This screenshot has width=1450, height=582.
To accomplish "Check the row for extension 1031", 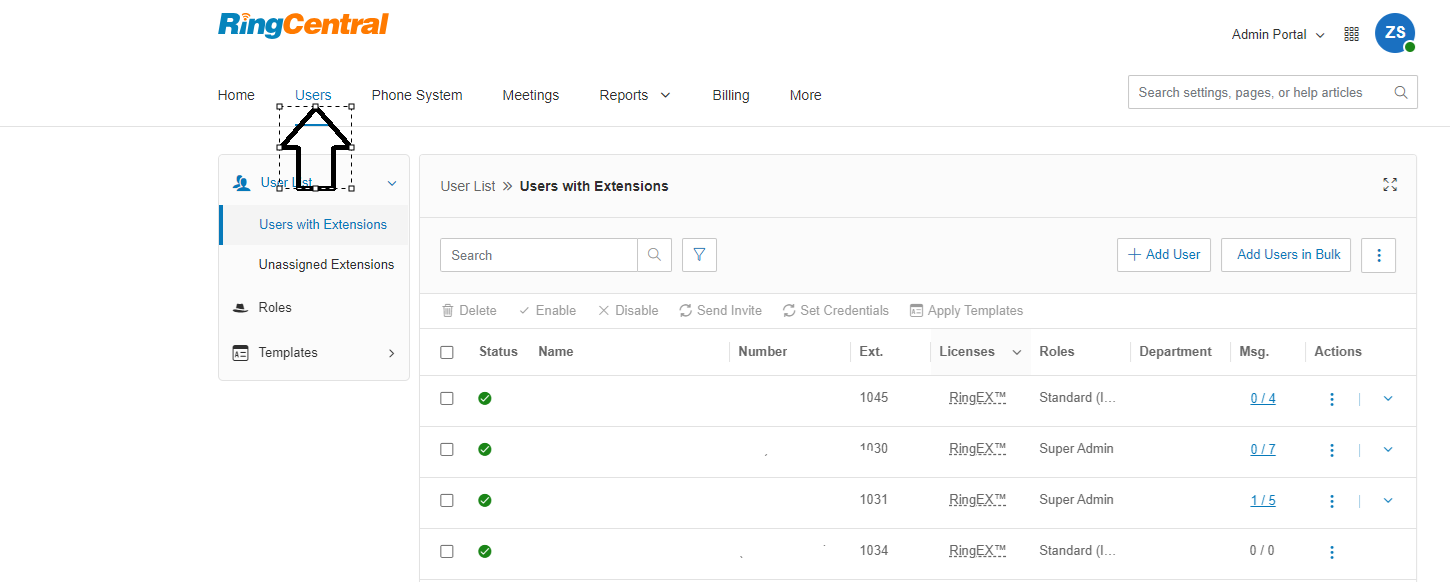I will [447, 500].
